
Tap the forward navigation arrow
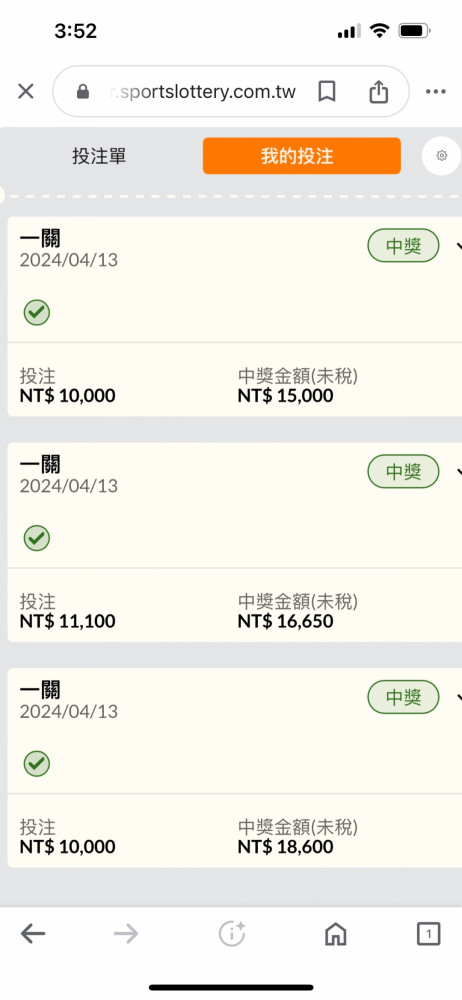point(126,934)
